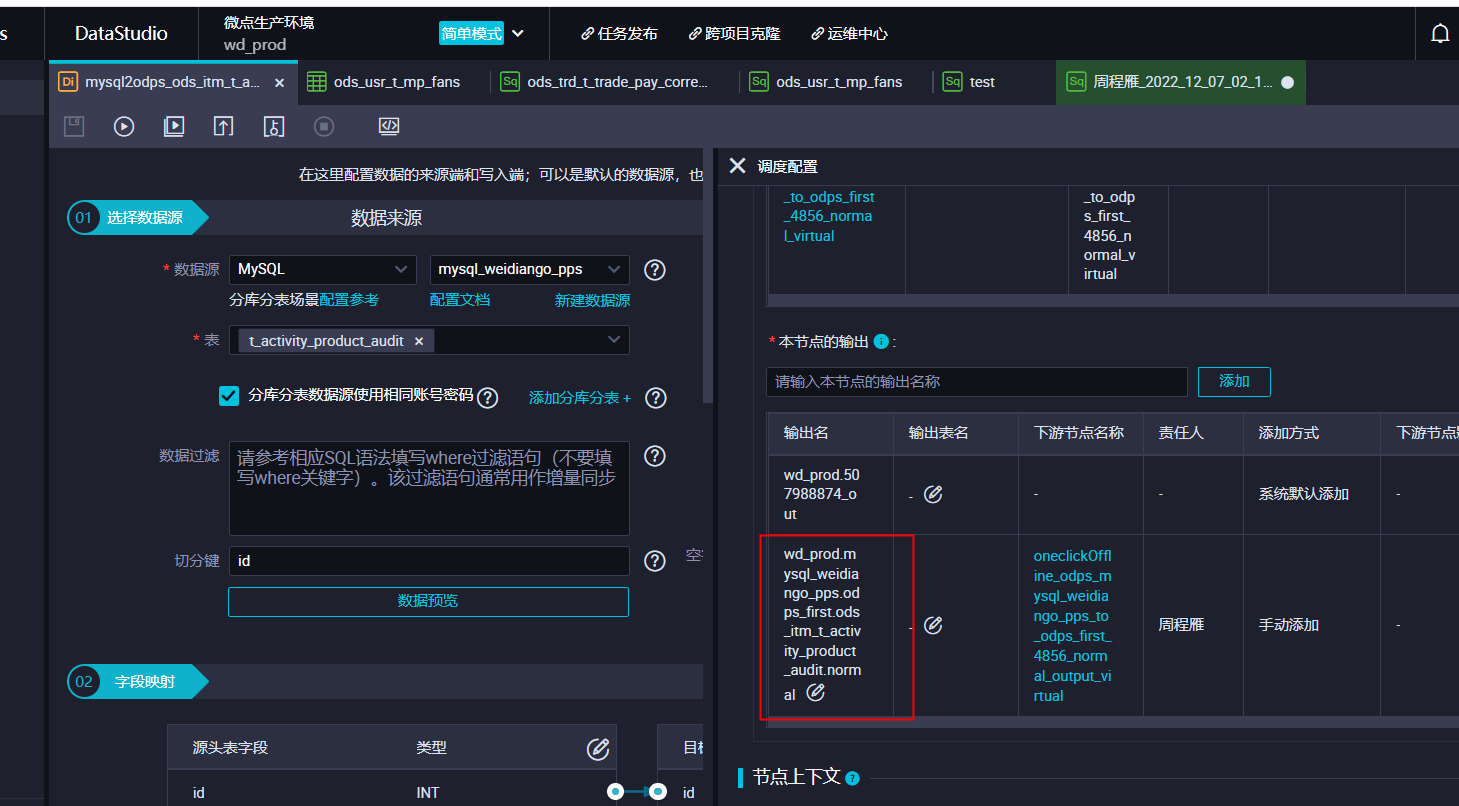1459x806 pixels.
Task: Click into the 数据过滤 where-filter textarea
Action: (429, 488)
